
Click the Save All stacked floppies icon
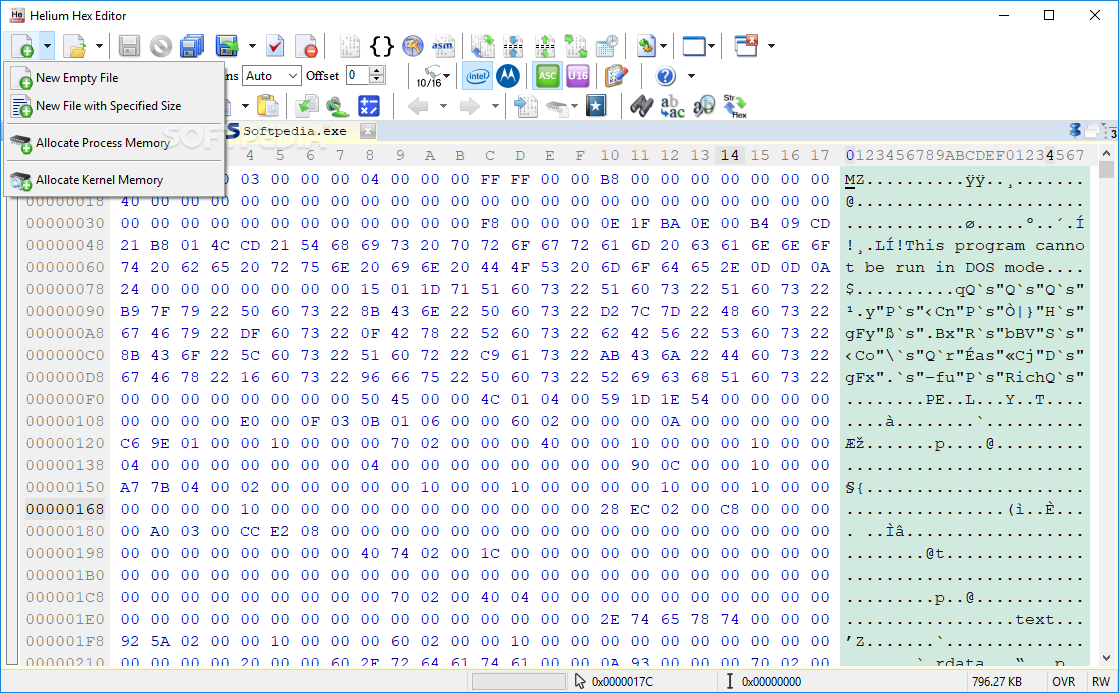point(191,46)
